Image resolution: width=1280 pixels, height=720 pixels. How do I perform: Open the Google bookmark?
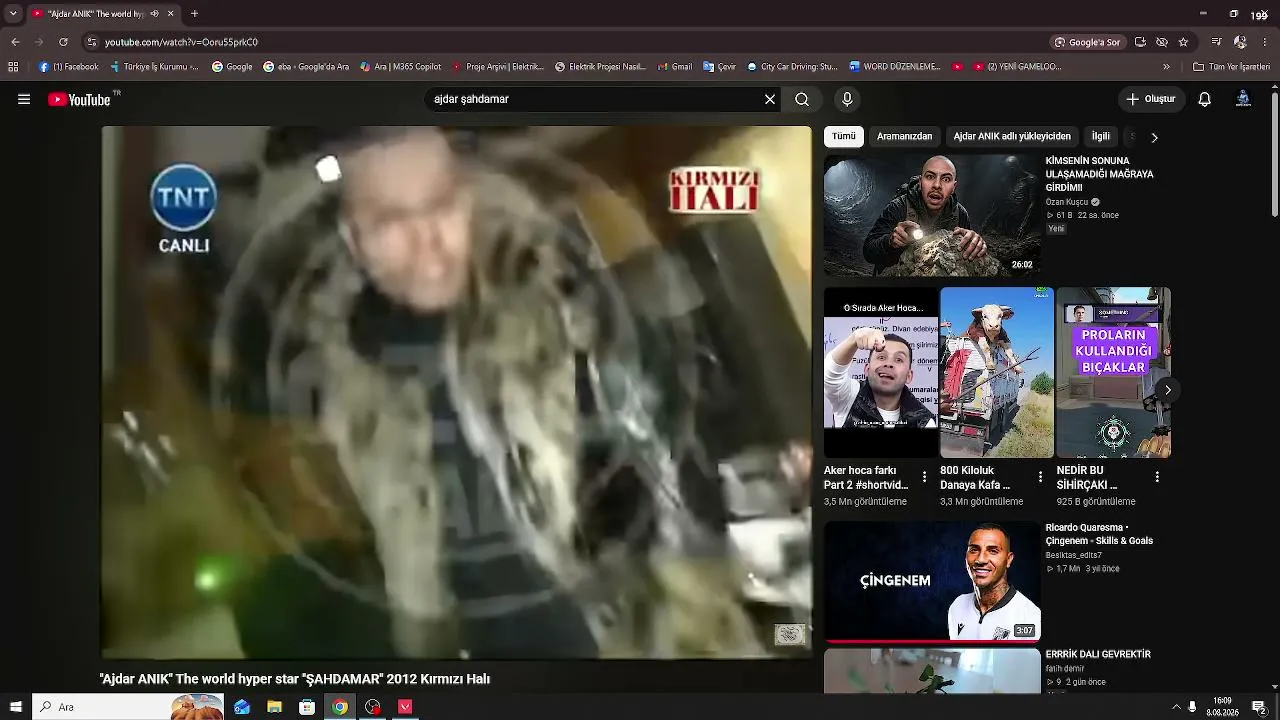coord(232,67)
